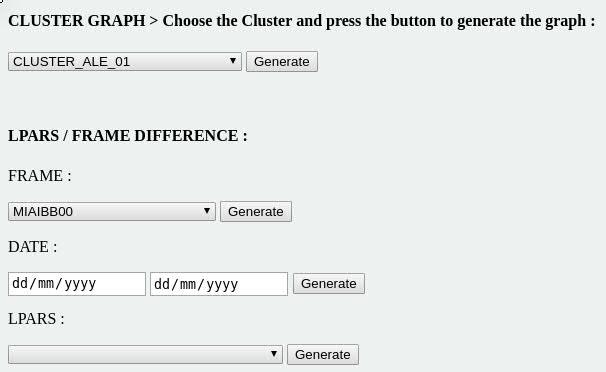
Task: Click the LPARS : label
Action: pos(36,319)
